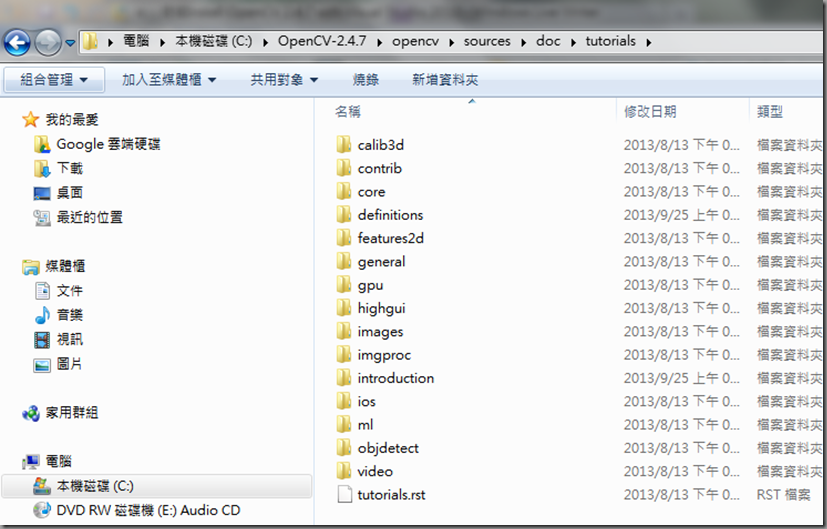This screenshot has width=827, height=529.
Task: Select the gpu folder icon
Action: click(344, 285)
